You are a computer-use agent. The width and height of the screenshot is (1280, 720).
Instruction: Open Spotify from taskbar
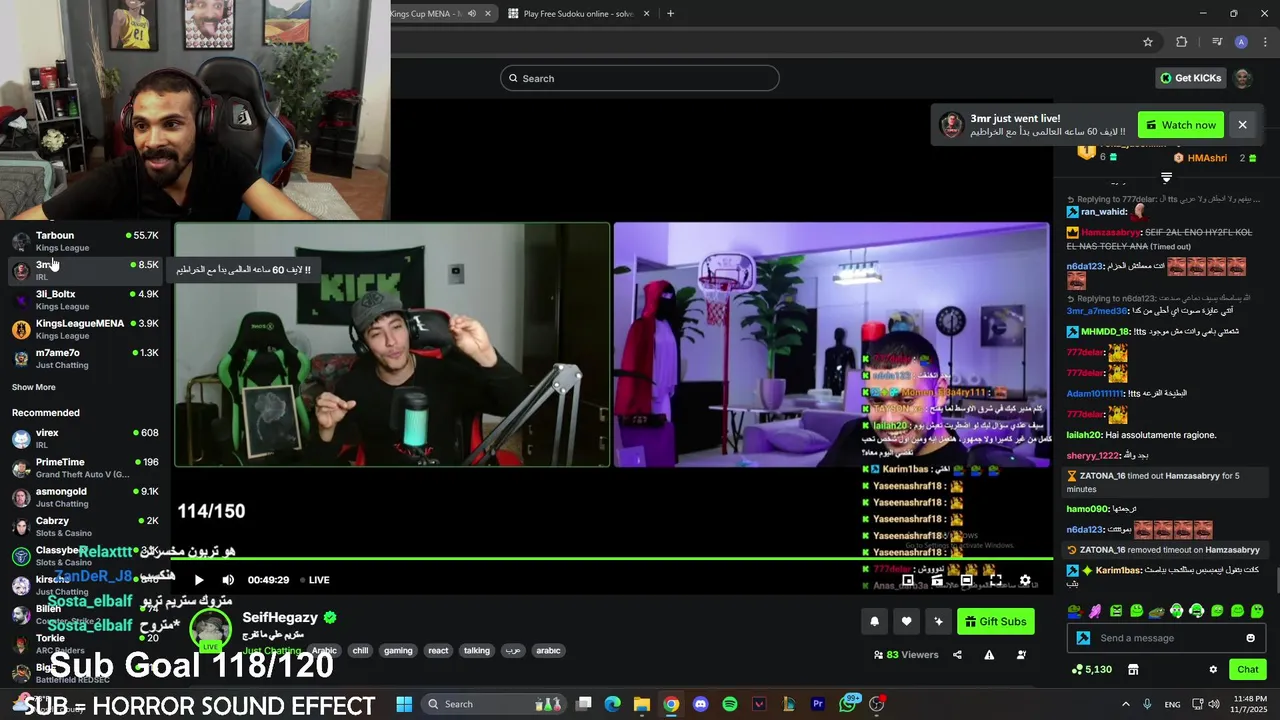(x=730, y=704)
